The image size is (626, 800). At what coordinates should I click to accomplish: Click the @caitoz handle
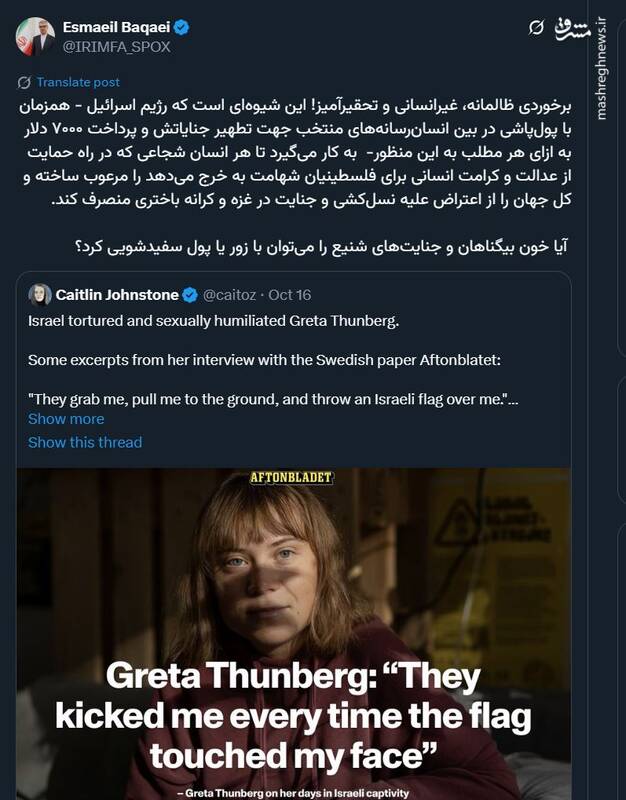(x=231, y=294)
